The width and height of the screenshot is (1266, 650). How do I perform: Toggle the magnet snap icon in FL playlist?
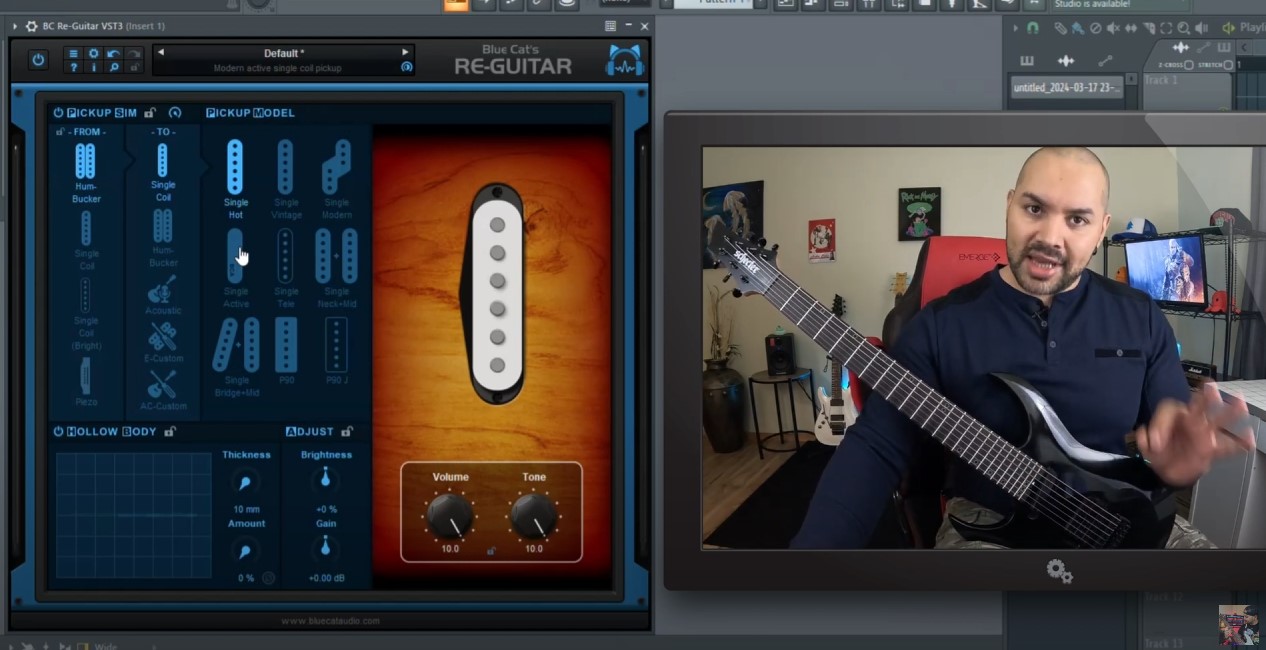[x=1033, y=28]
